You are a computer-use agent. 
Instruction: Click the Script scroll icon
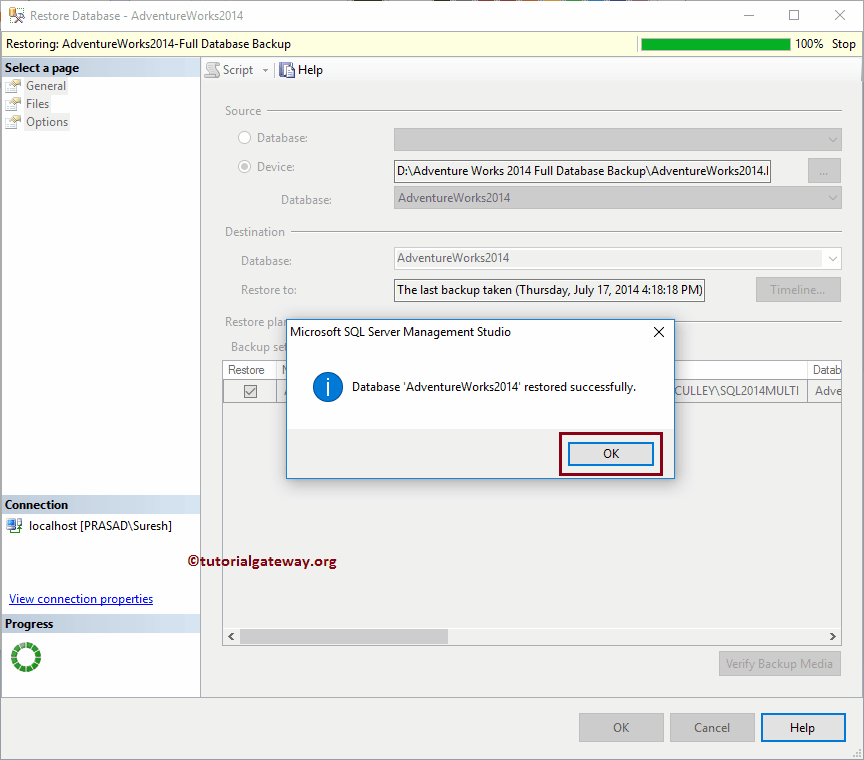pyautogui.click(x=212, y=70)
